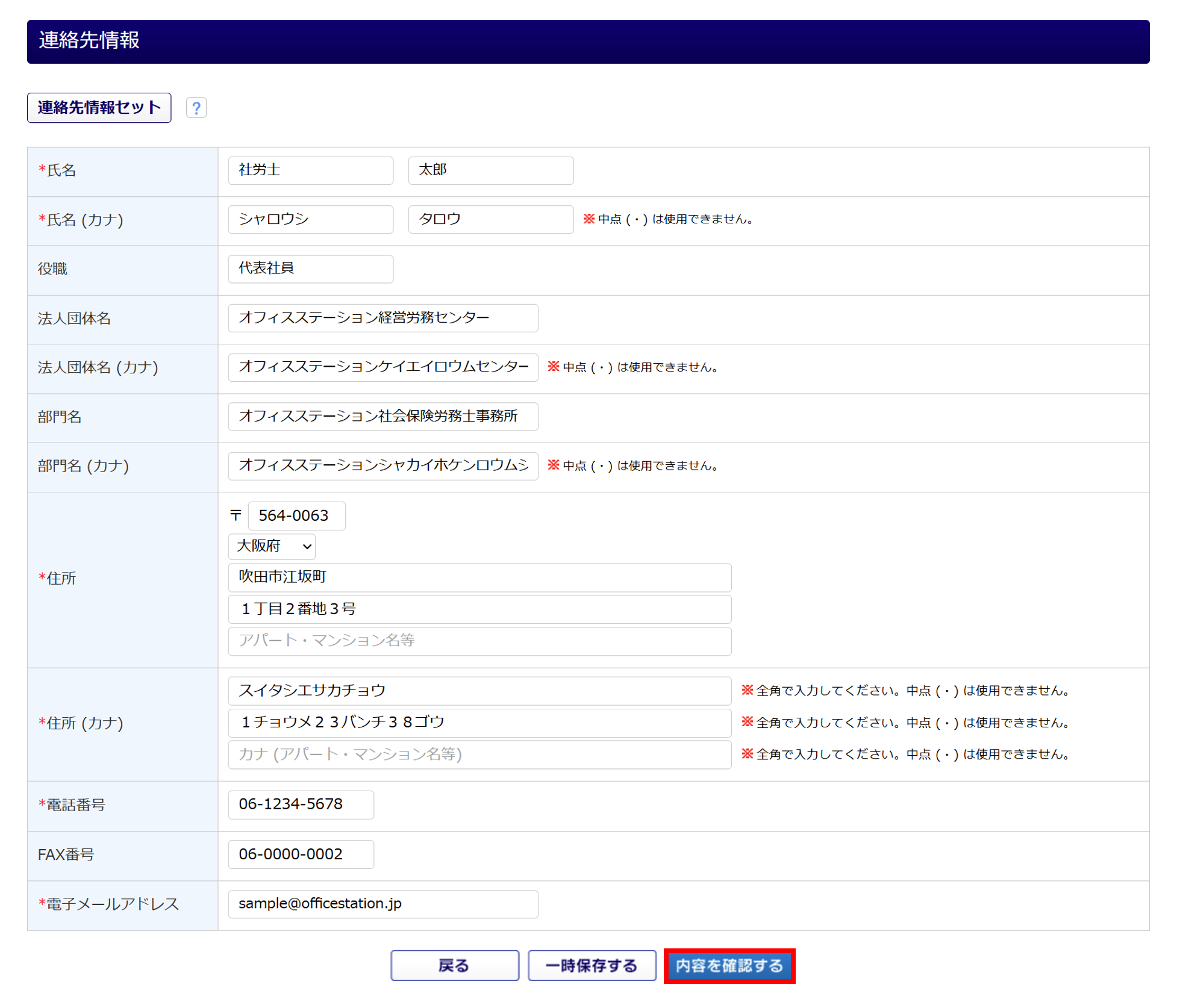This screenshot has height=1008, width=1177.
Task: Click the 電話番号 field 06-1234-5678
Action: [x=301, y=804]
